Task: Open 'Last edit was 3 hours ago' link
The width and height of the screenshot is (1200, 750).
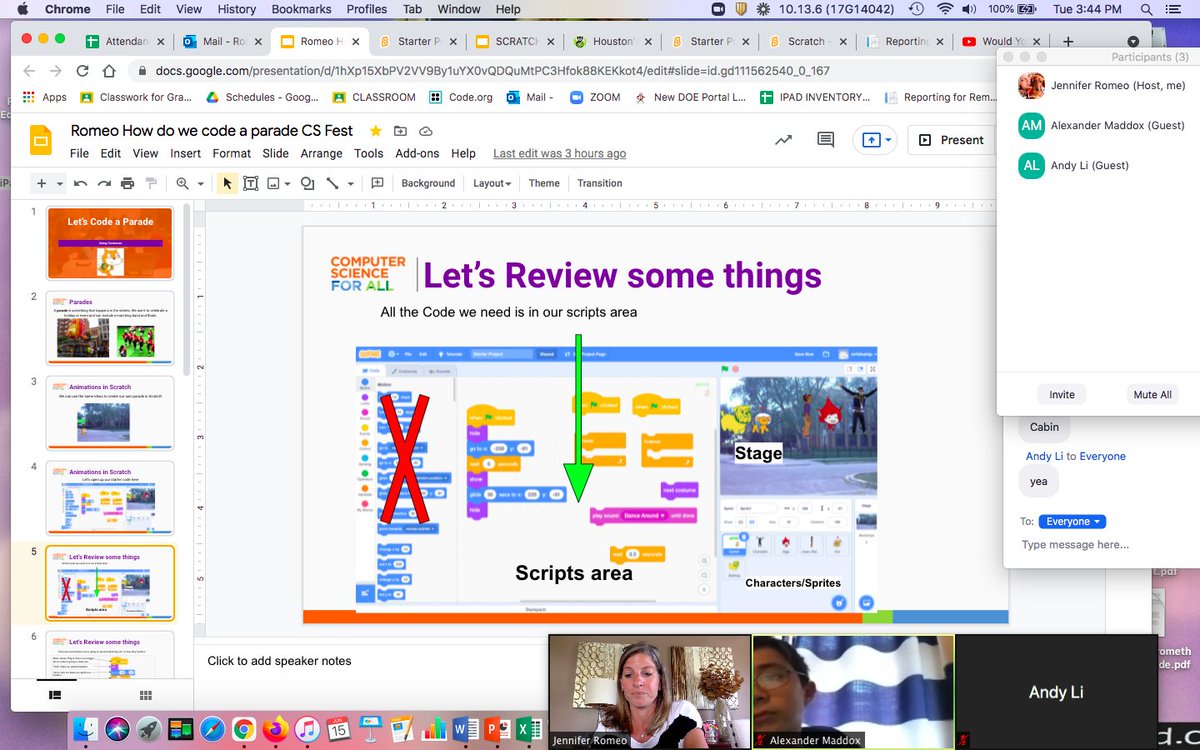Action: (559, 153)
